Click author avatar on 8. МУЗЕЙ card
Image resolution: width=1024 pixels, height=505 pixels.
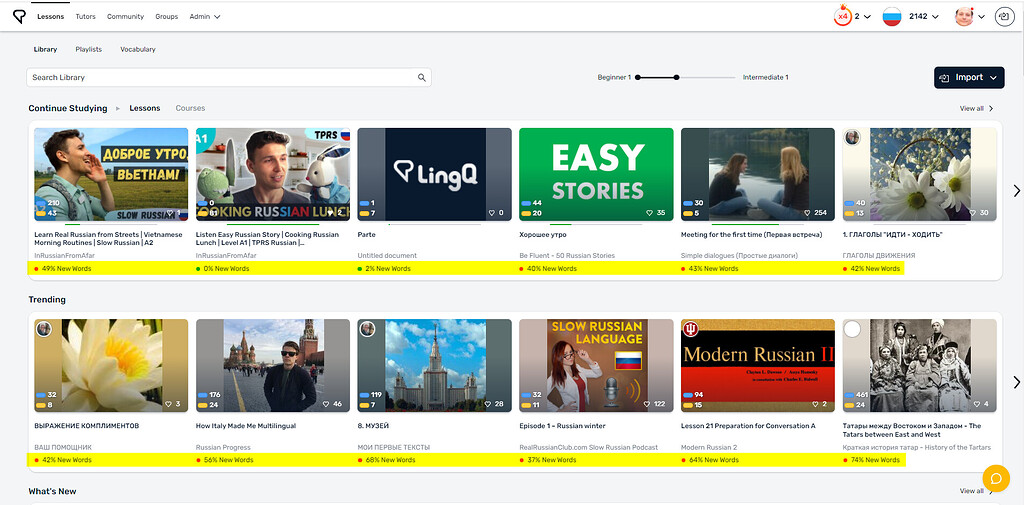click(x=367, y=329)
